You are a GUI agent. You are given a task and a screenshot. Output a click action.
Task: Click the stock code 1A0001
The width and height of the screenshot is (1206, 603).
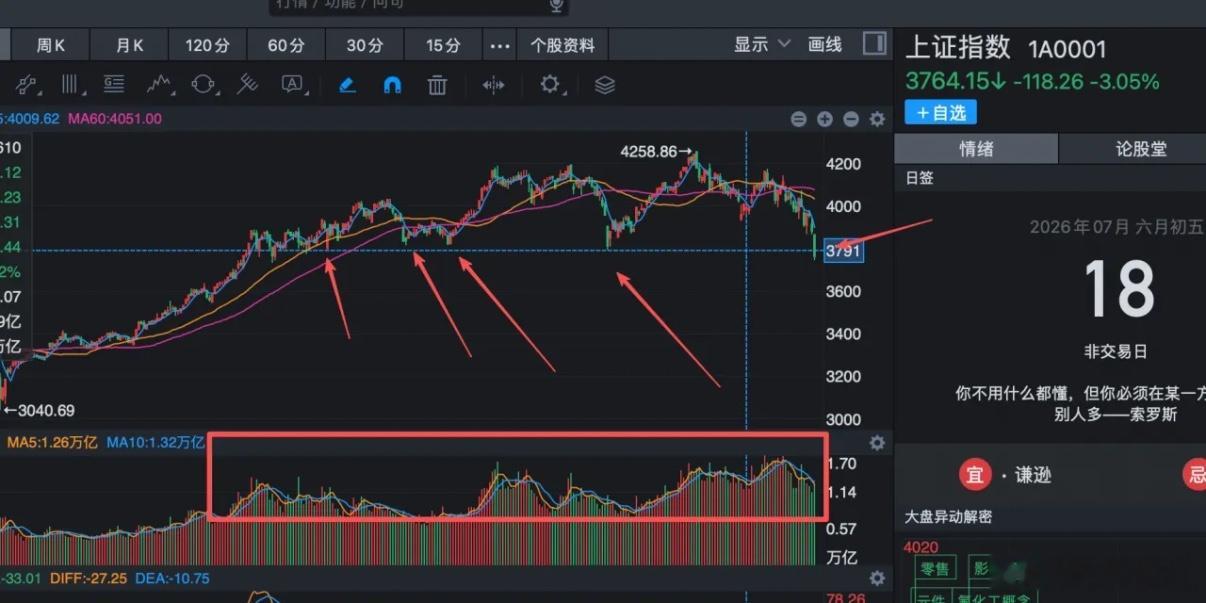[x=1066, y=48]
